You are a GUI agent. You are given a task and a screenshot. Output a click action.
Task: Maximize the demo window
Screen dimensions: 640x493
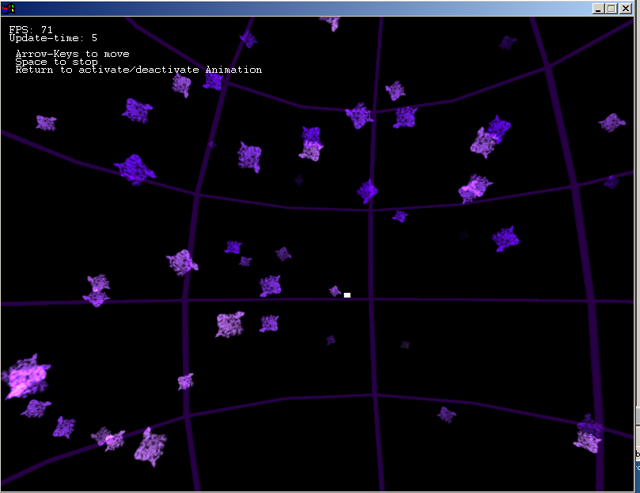[611, 9]
